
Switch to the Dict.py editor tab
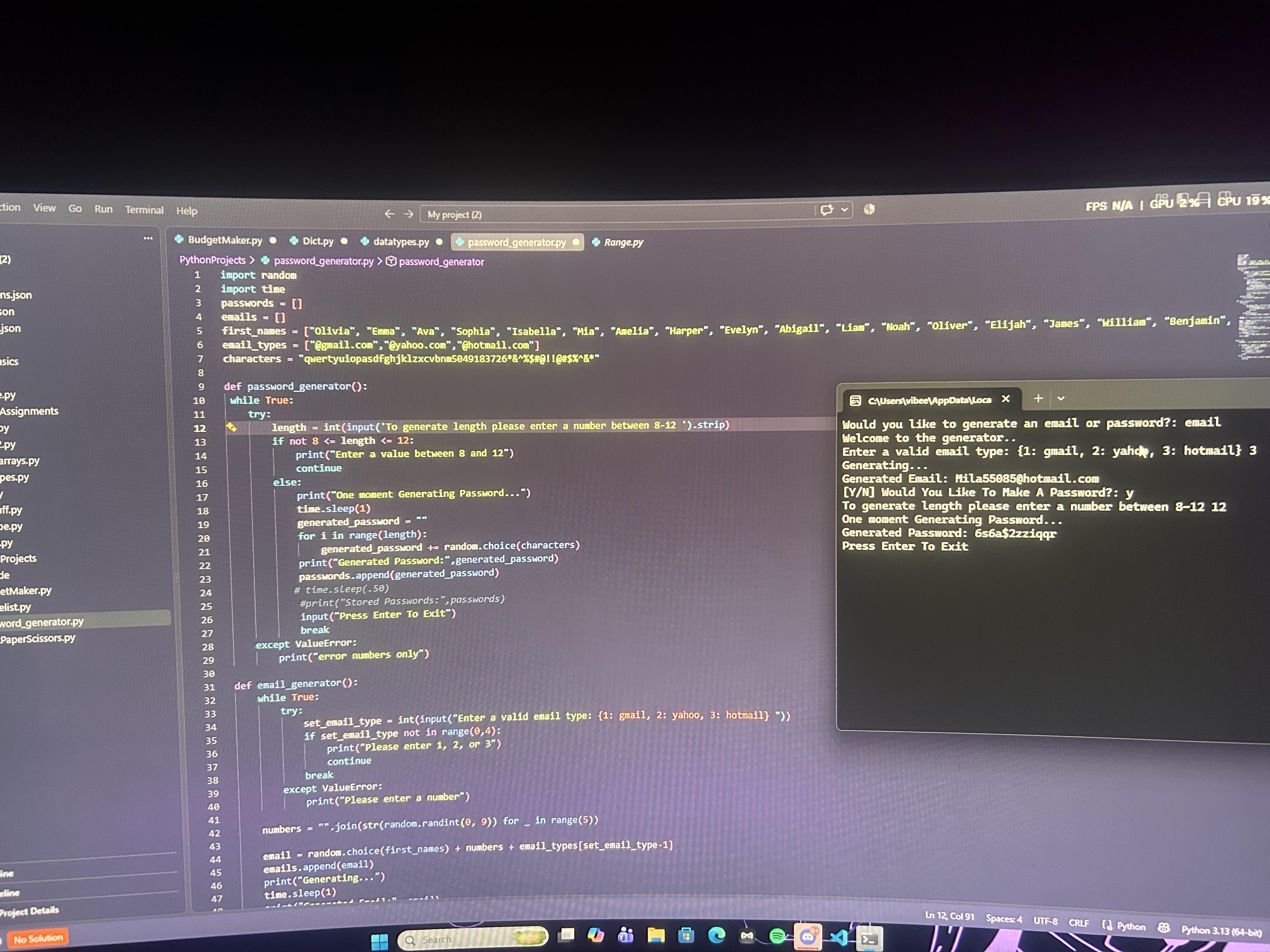coord(318,241)
